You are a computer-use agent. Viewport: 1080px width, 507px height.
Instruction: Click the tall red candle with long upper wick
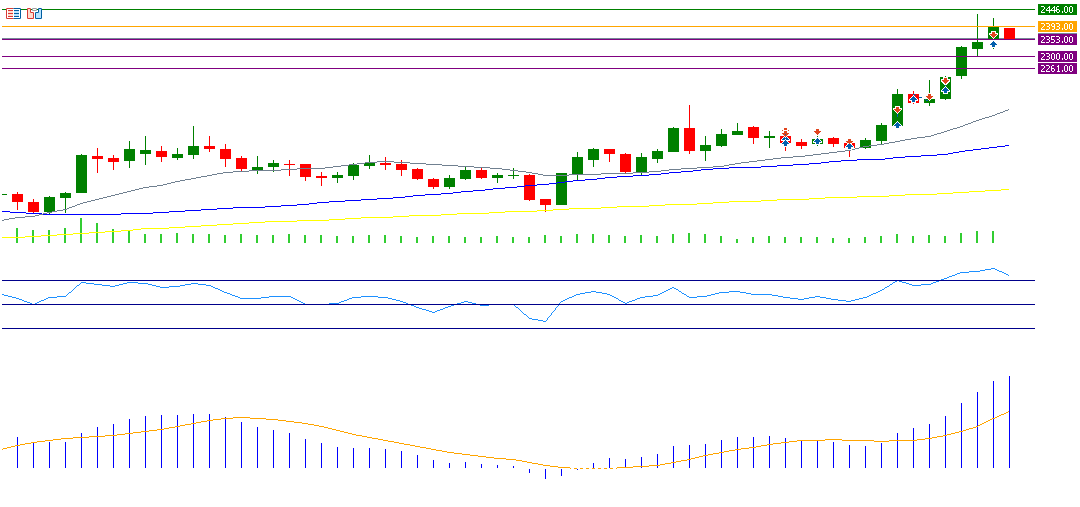(x=689, y=138)
